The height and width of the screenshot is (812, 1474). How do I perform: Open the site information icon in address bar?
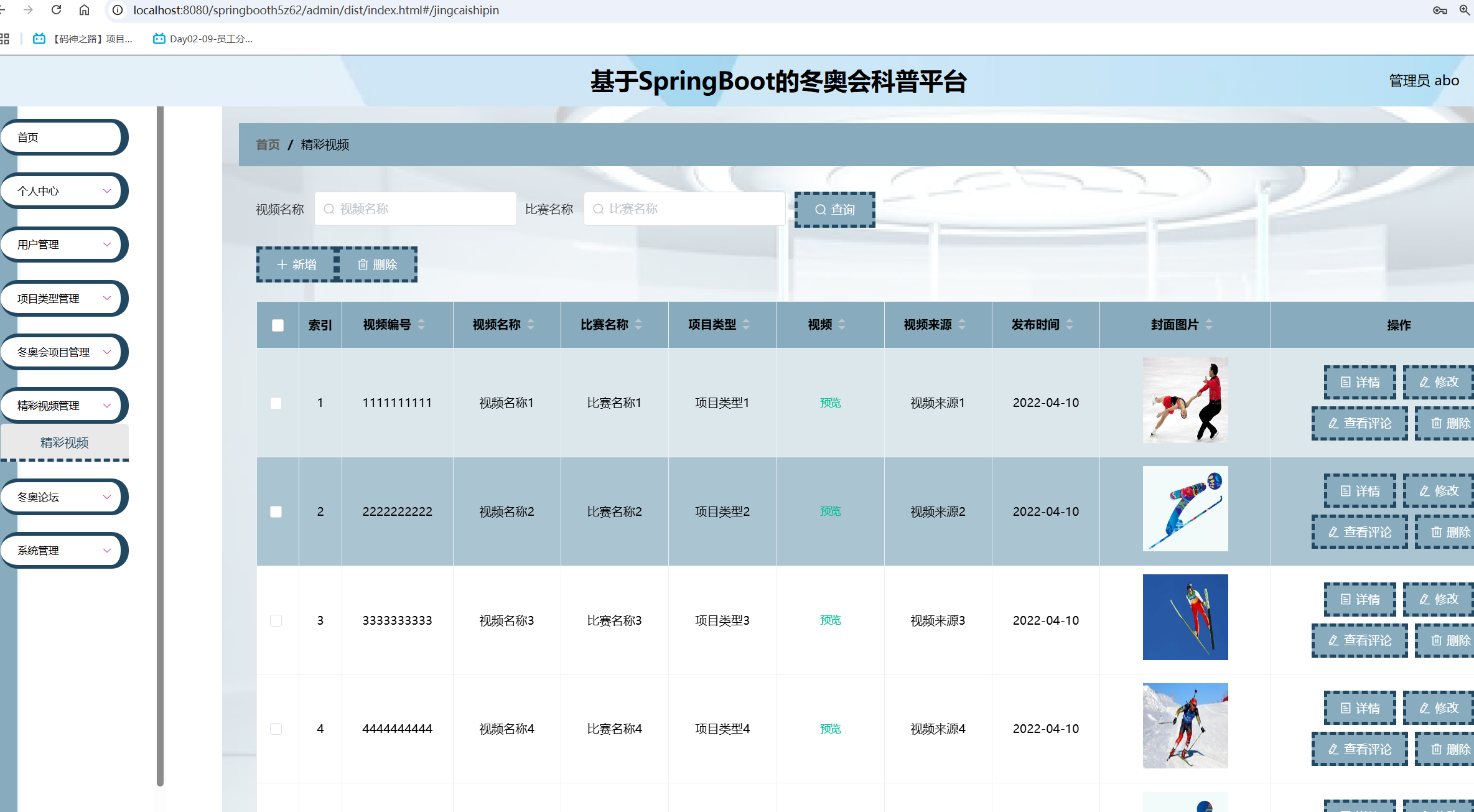click(x=118, y=10)
